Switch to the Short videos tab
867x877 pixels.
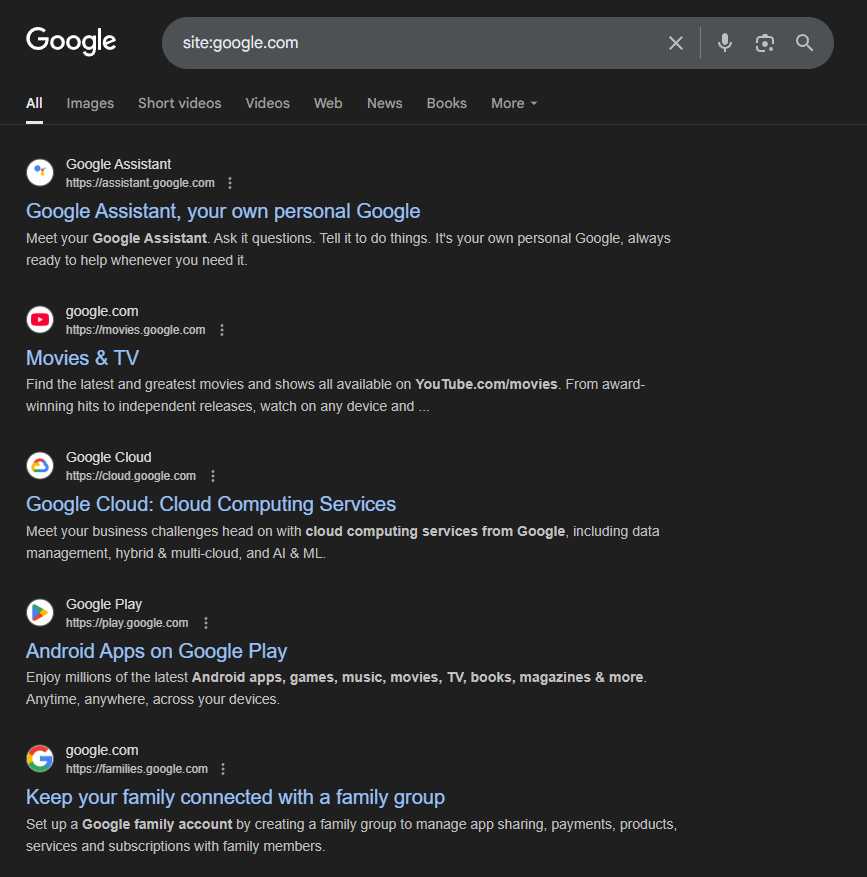coord(180,103)
